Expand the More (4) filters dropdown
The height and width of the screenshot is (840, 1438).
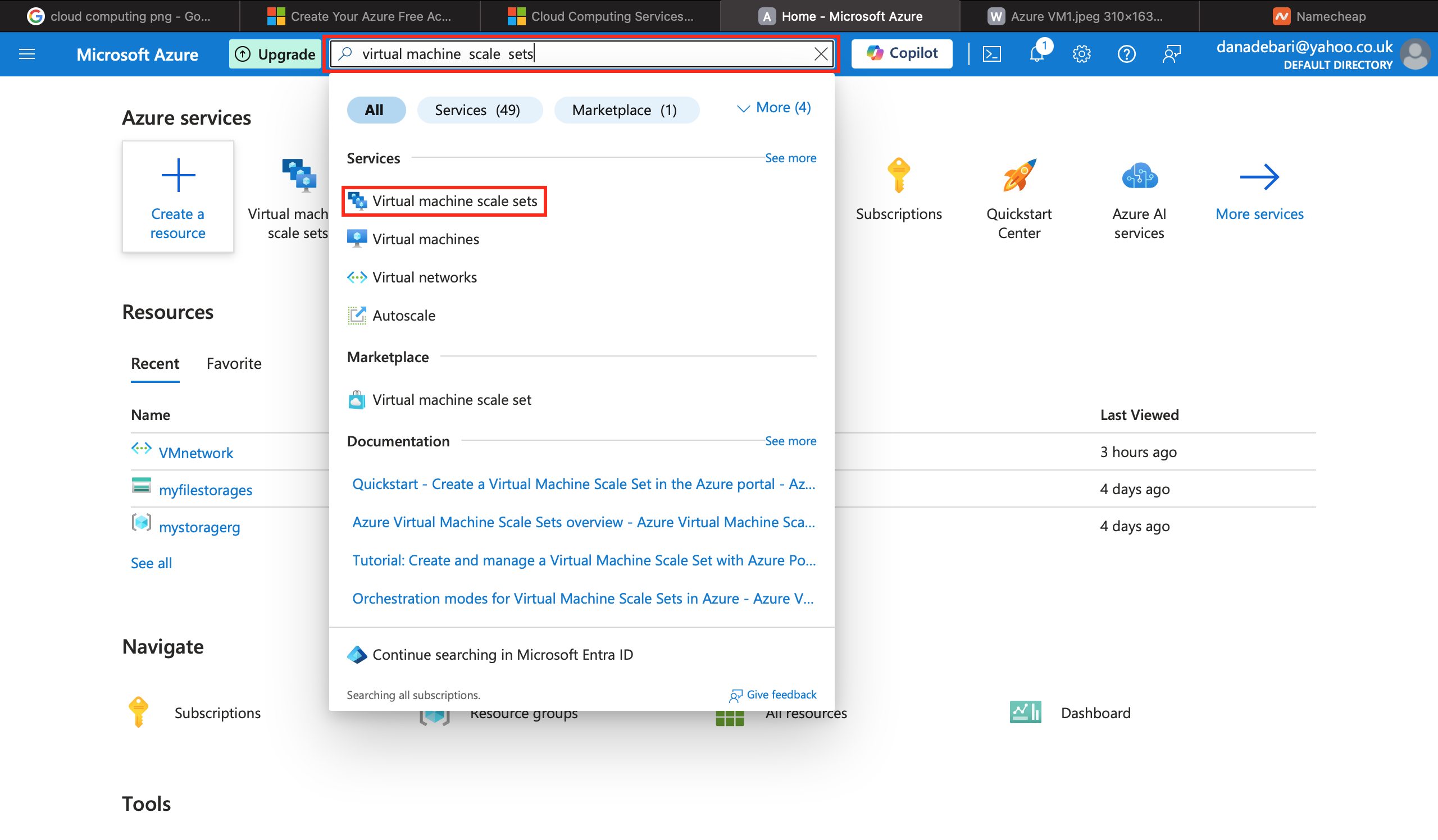coord(774,108)
